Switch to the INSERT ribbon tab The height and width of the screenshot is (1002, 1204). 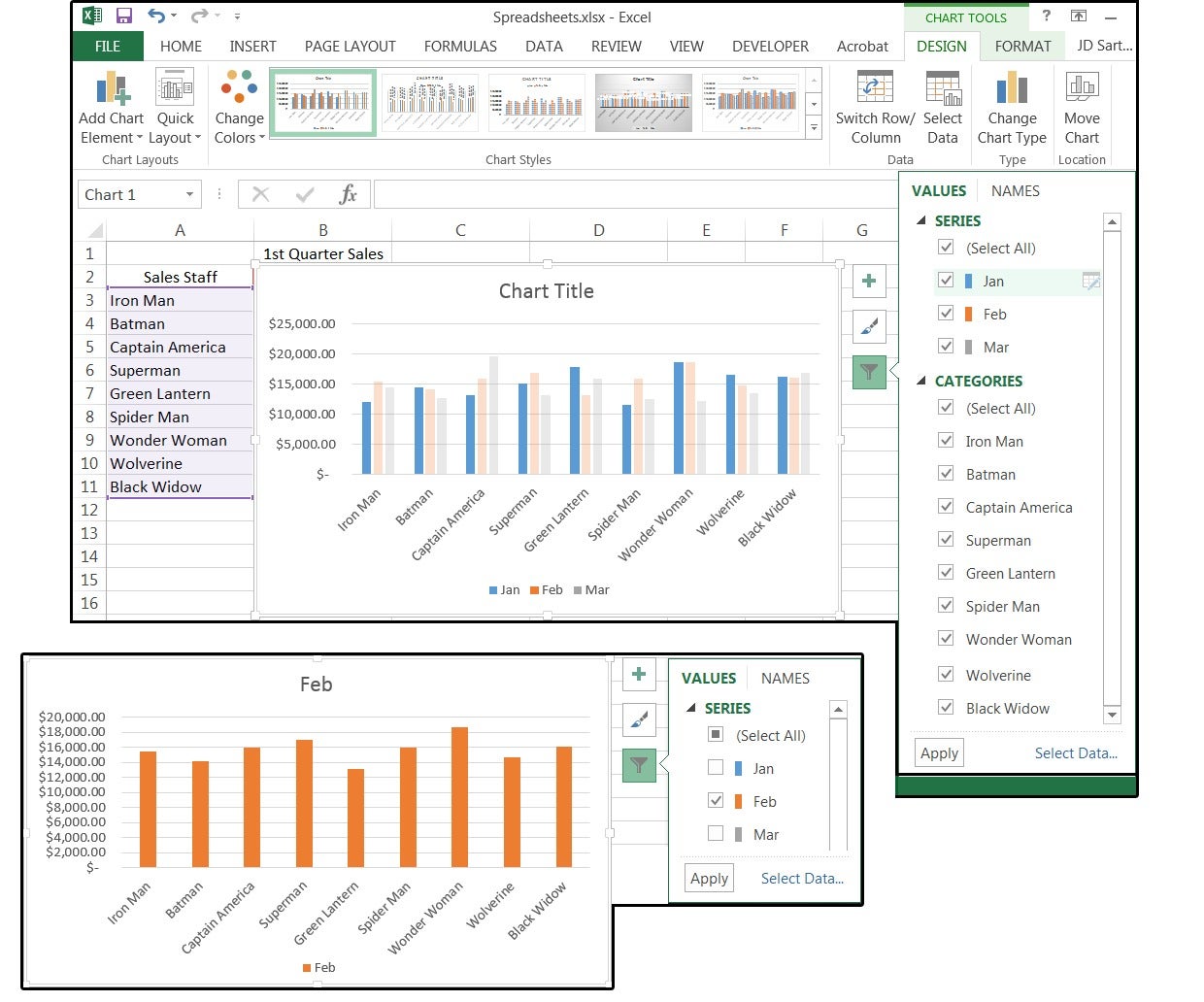click(252, 46)
